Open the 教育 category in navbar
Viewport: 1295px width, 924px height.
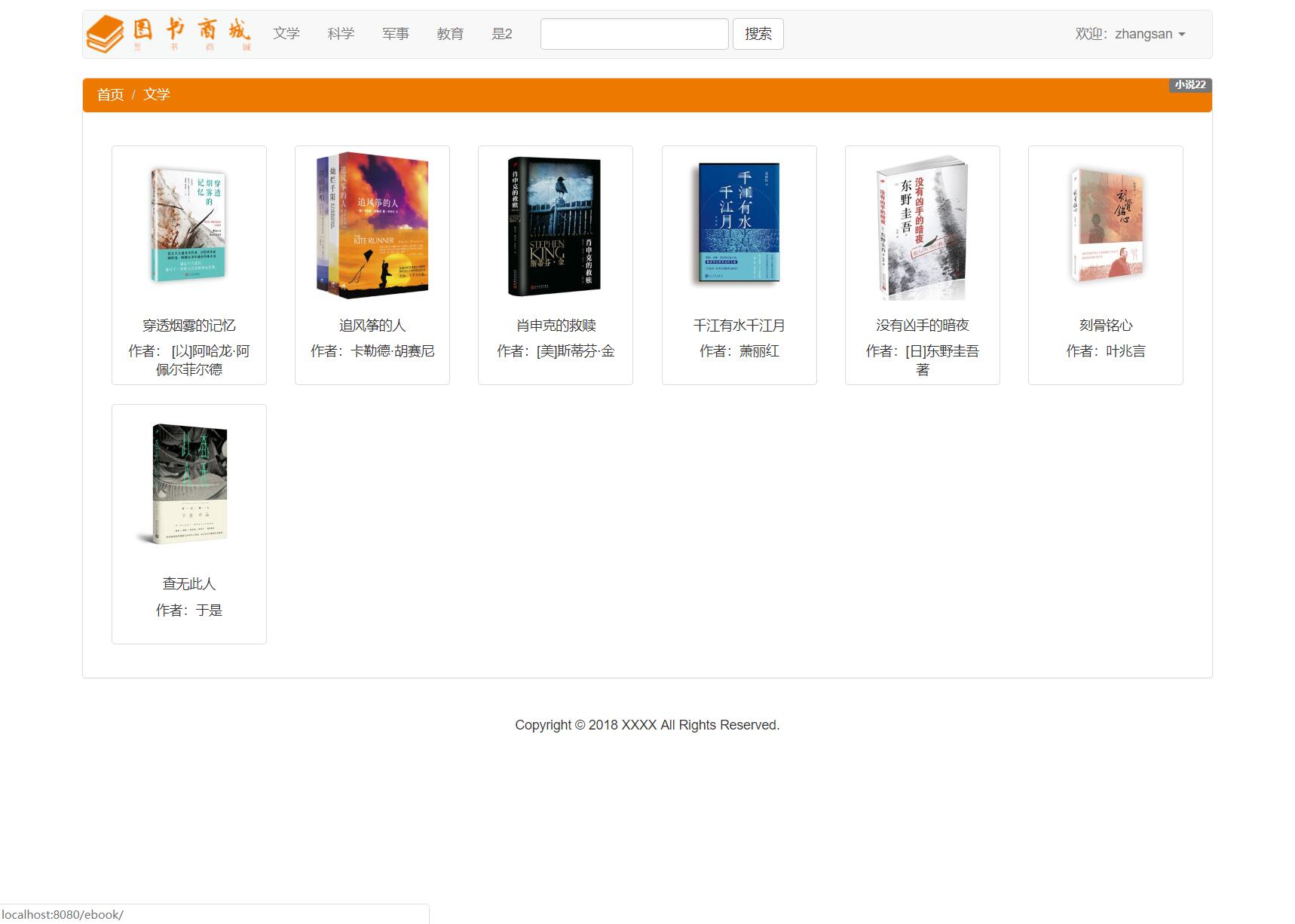pos(450,34)
